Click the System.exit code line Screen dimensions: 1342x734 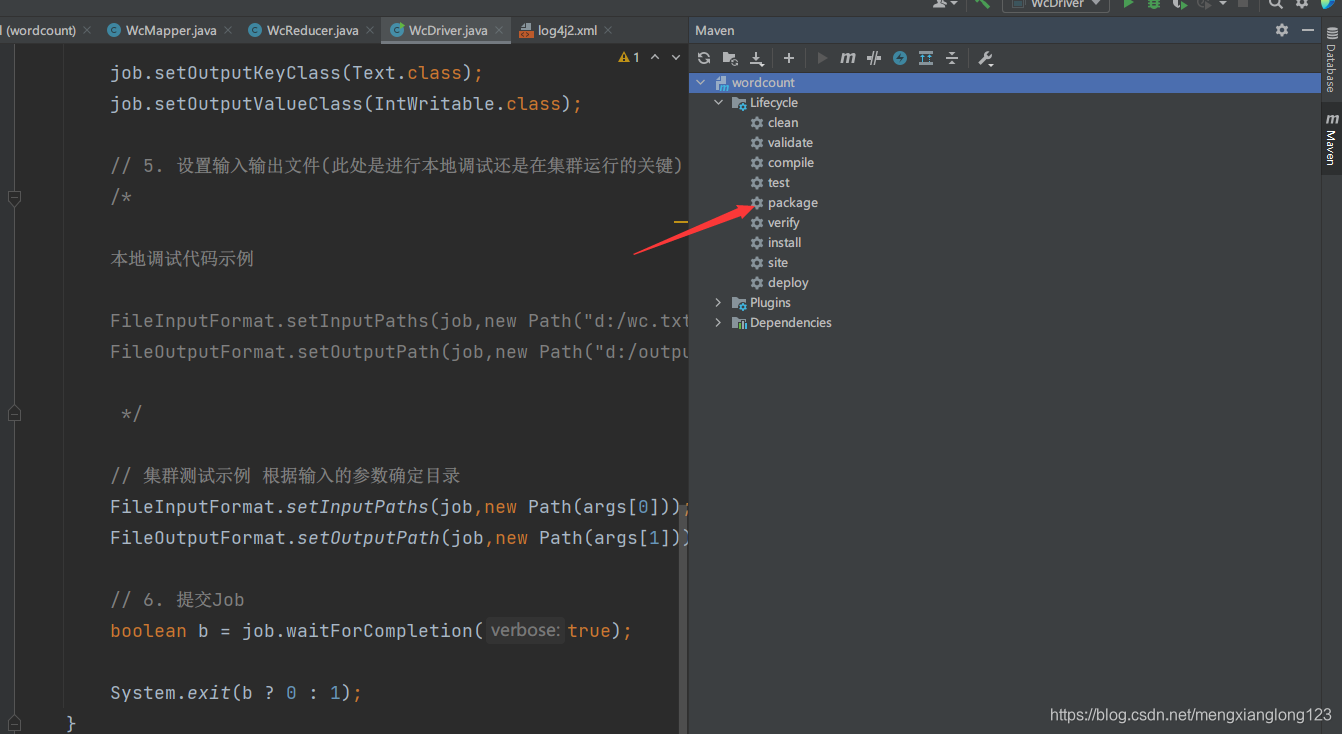pos(236,693)
